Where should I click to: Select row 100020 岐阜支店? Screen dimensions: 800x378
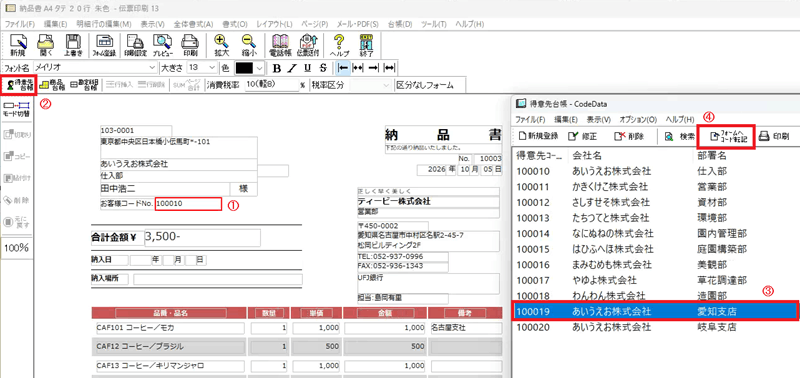(655, 327)
